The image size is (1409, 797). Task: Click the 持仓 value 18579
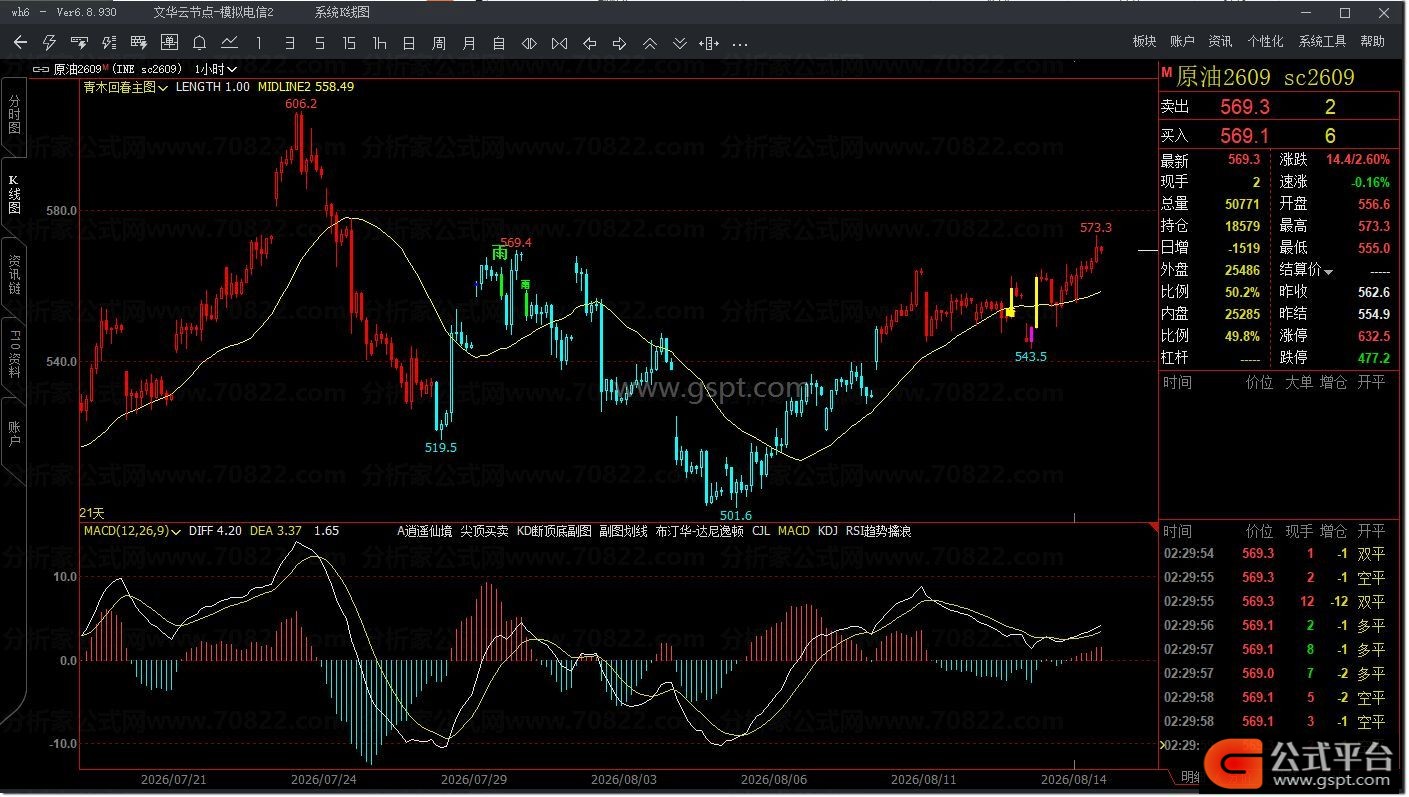click(1242, 226)
